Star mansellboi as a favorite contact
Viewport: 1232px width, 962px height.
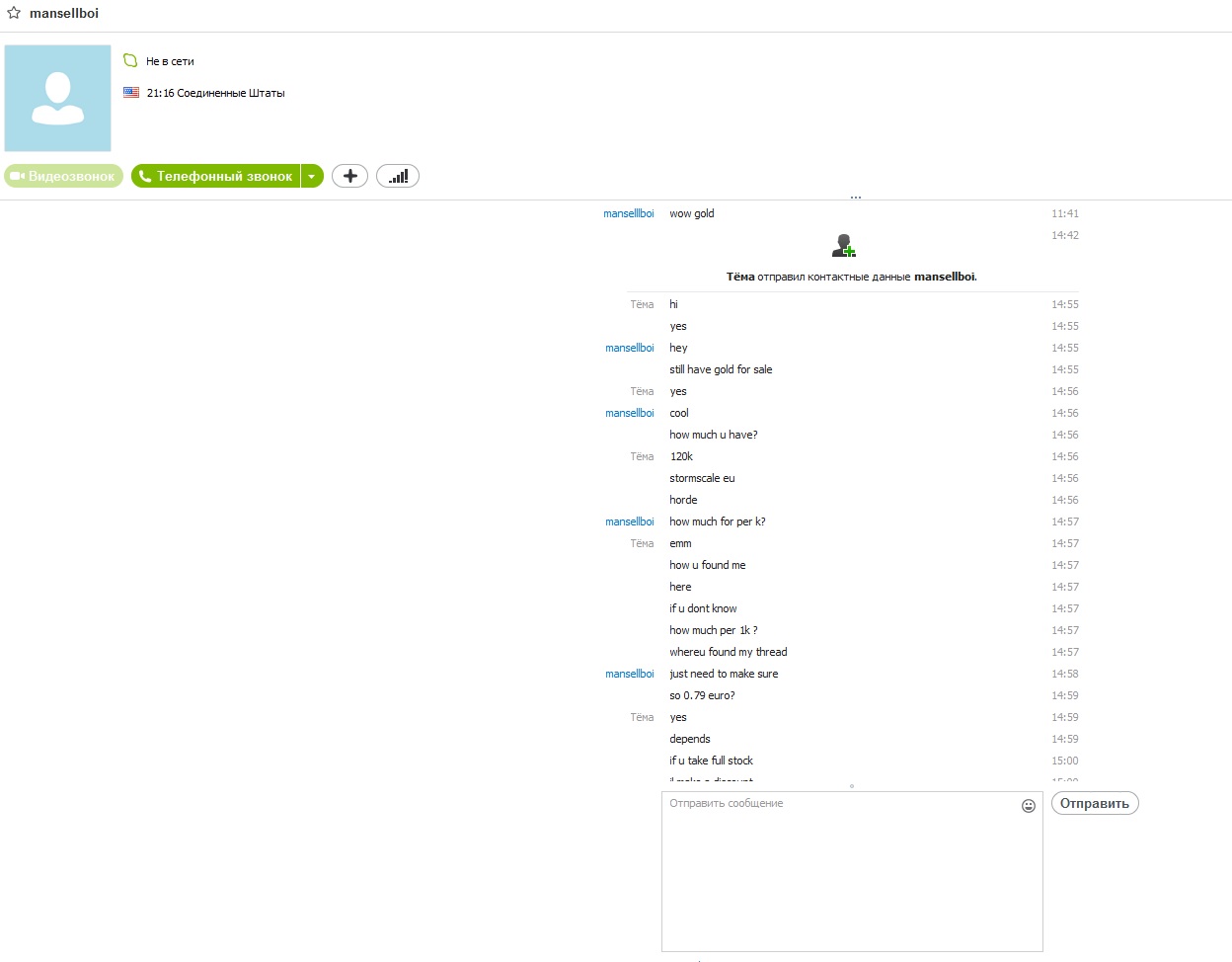pyautogui.click(x=14, y=14)
